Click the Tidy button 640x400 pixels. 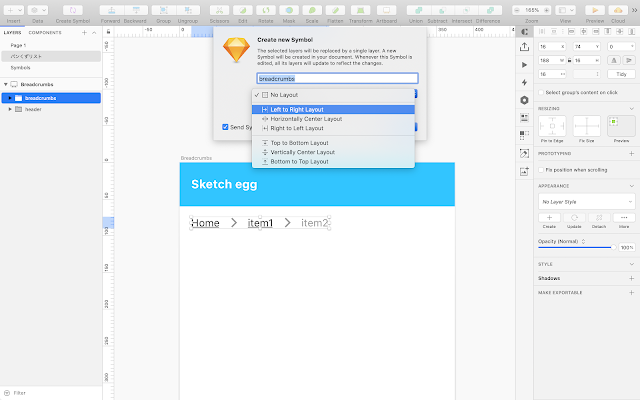click(x=621, y=74)
